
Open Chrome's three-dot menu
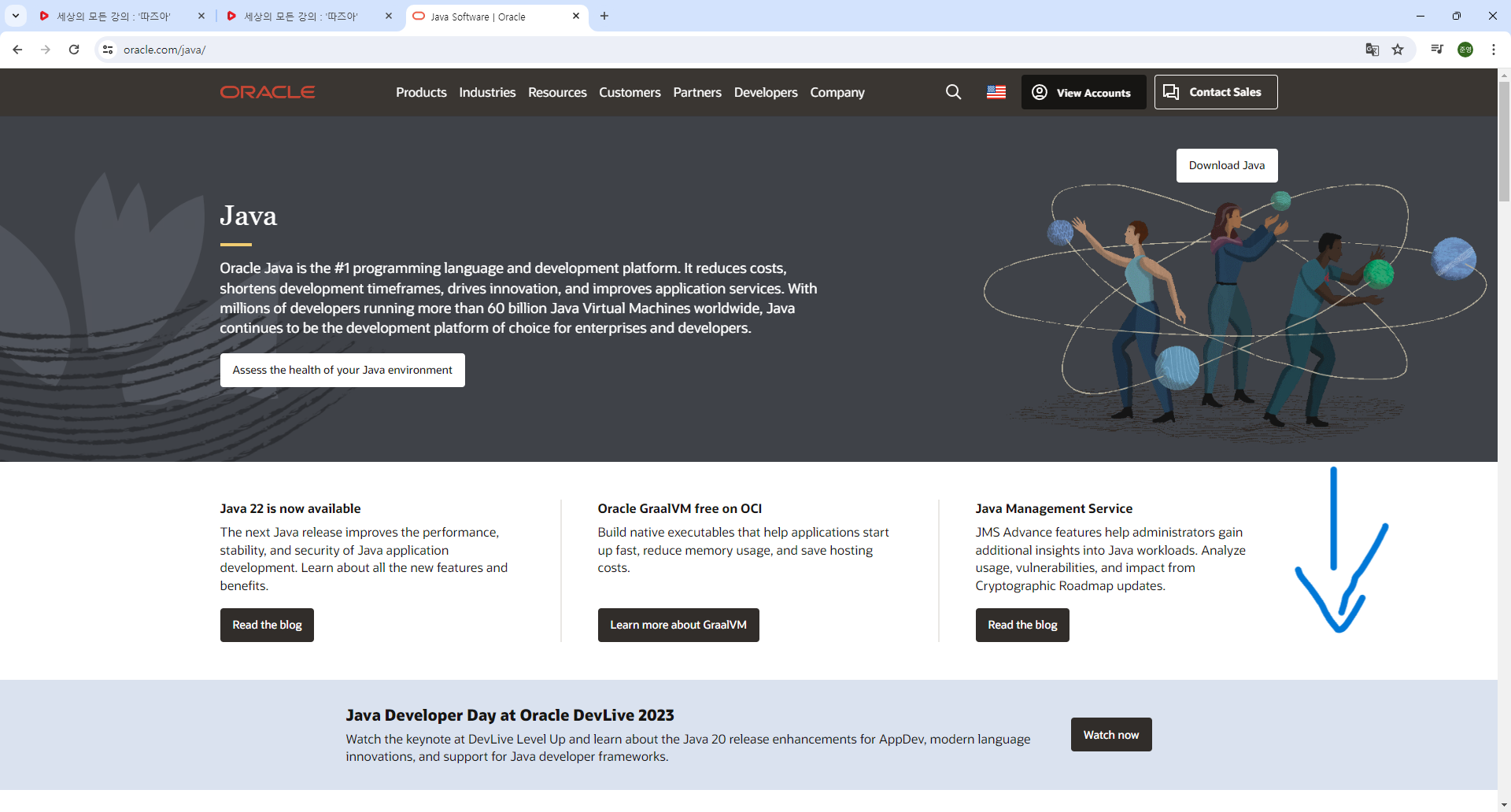coord(1494,50)
